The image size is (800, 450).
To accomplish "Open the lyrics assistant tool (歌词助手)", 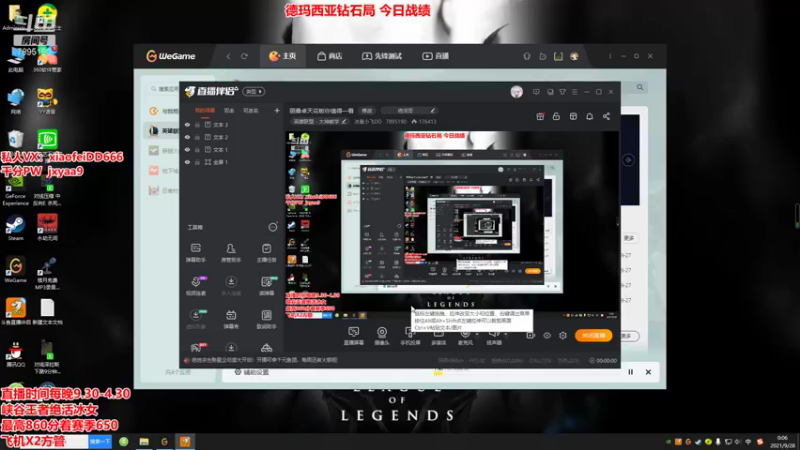I will click(x=266, y=319).
